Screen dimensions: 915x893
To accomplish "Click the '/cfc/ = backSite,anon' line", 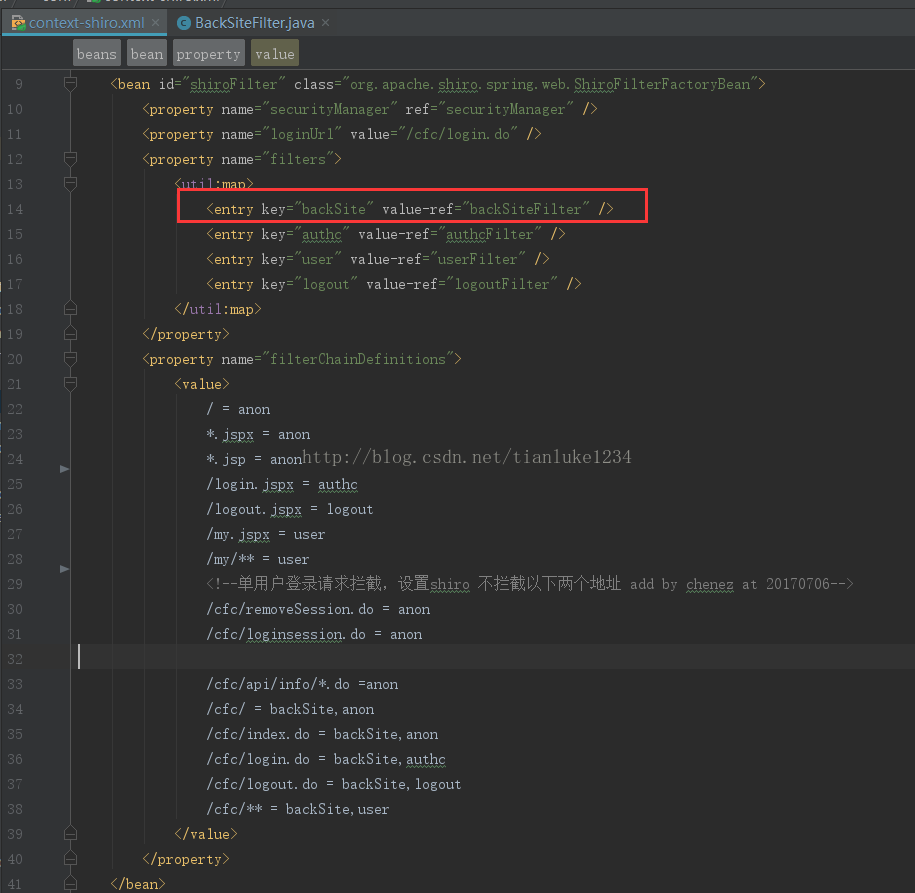I will click(290, 709).
